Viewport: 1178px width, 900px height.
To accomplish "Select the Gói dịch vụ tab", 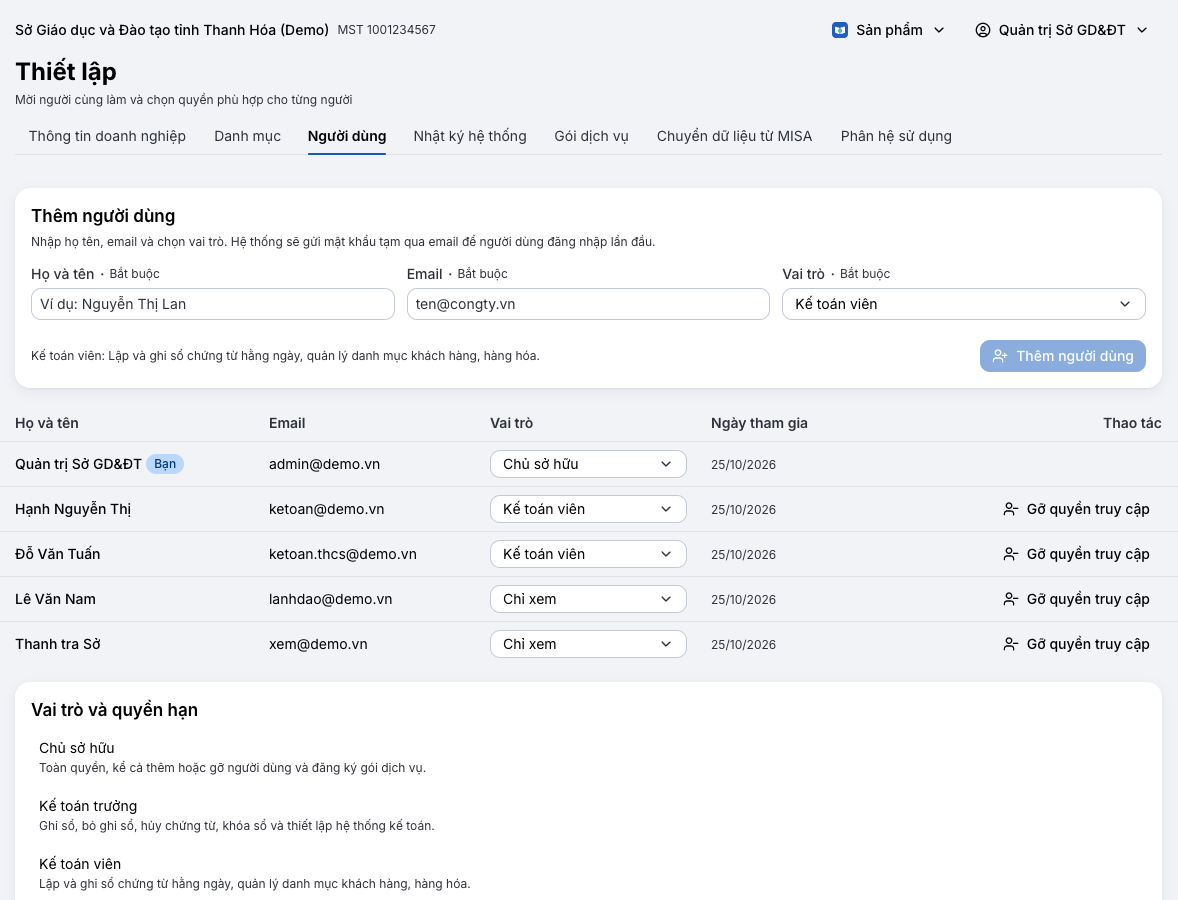I will point(591,137).
